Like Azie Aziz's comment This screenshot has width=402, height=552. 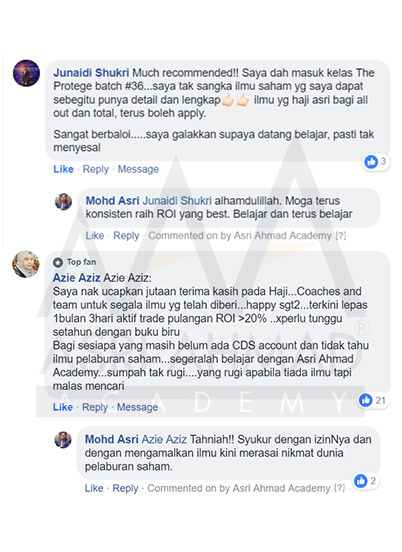(x=63, y=407)
